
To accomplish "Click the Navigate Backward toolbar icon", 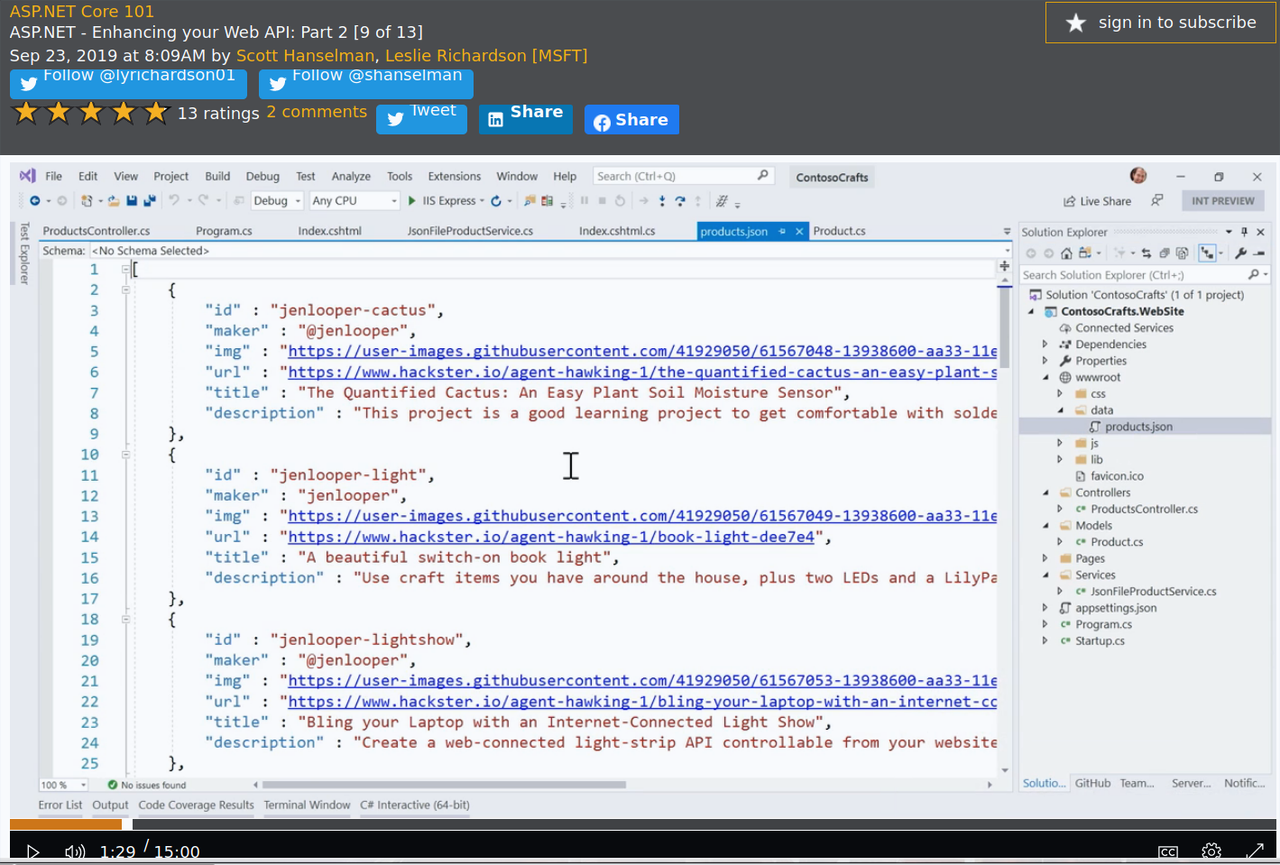I will pyautogui.click(x=35, y=201).
